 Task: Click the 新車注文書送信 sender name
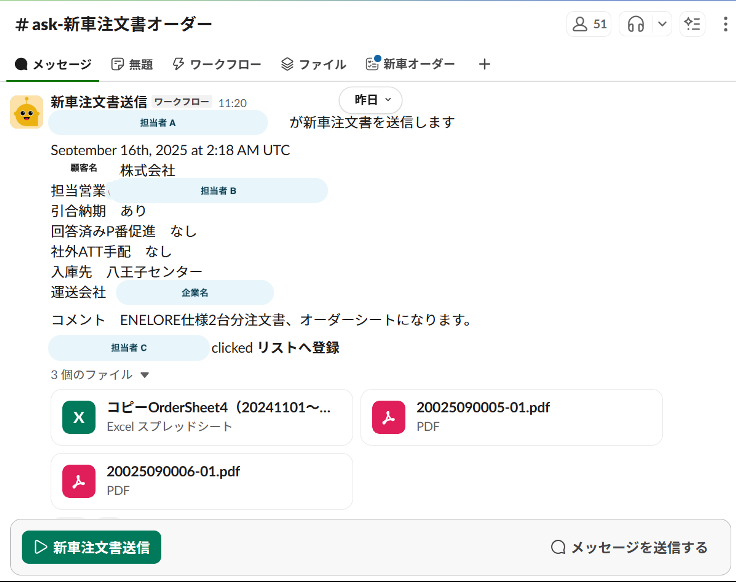[x=98, y=102]
